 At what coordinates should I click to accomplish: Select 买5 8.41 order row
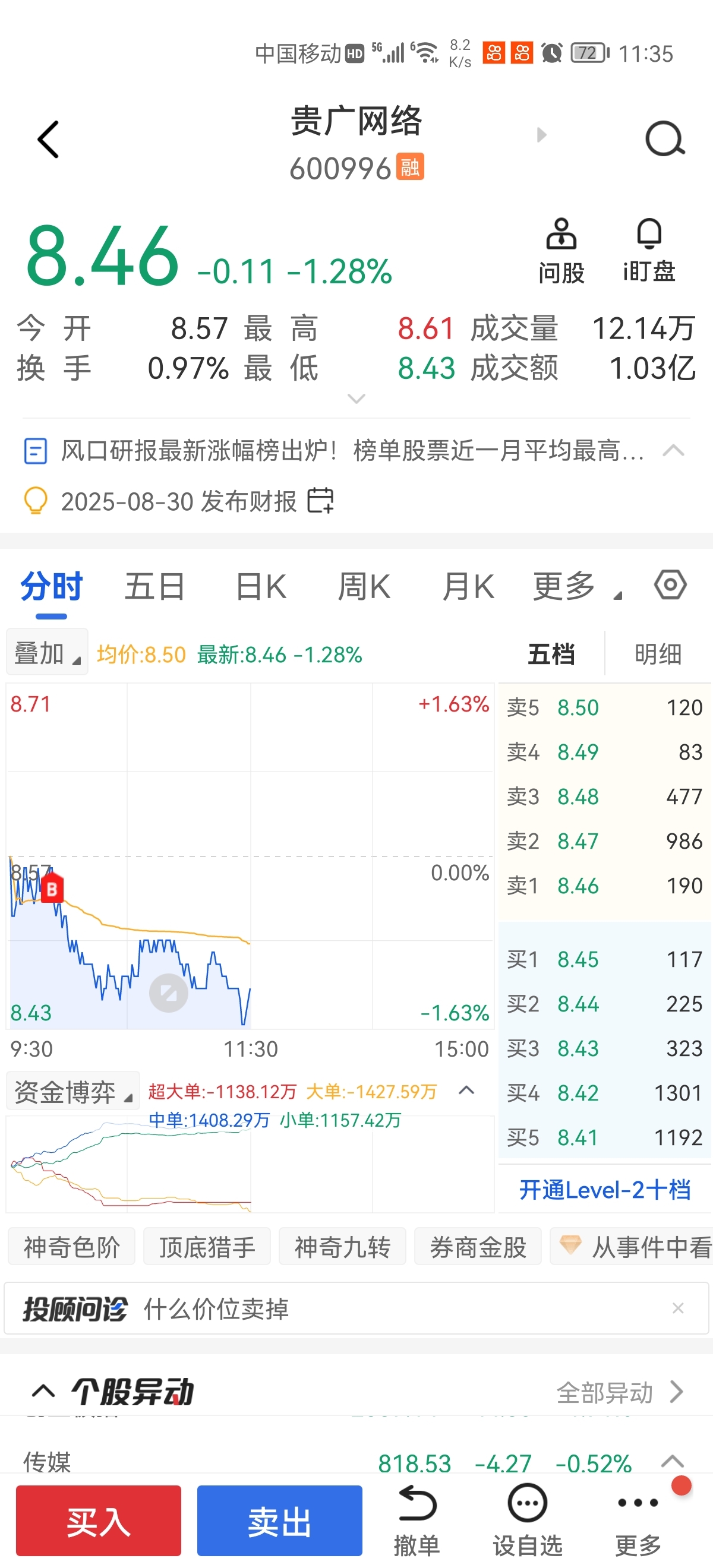pyautogui.click(x=605, y=1137)
